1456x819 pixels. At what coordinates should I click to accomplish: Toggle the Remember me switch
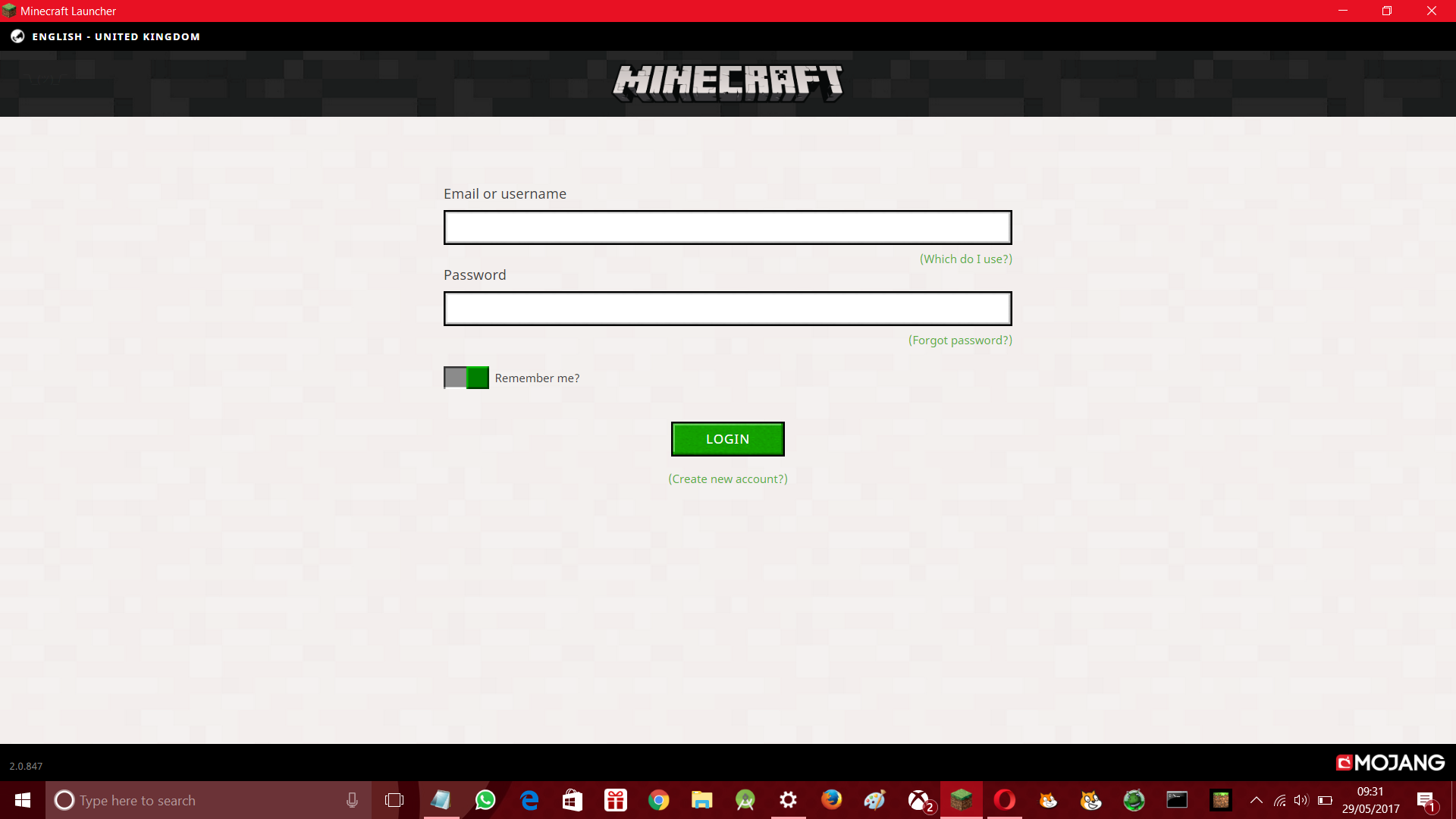tap(466, 378)
